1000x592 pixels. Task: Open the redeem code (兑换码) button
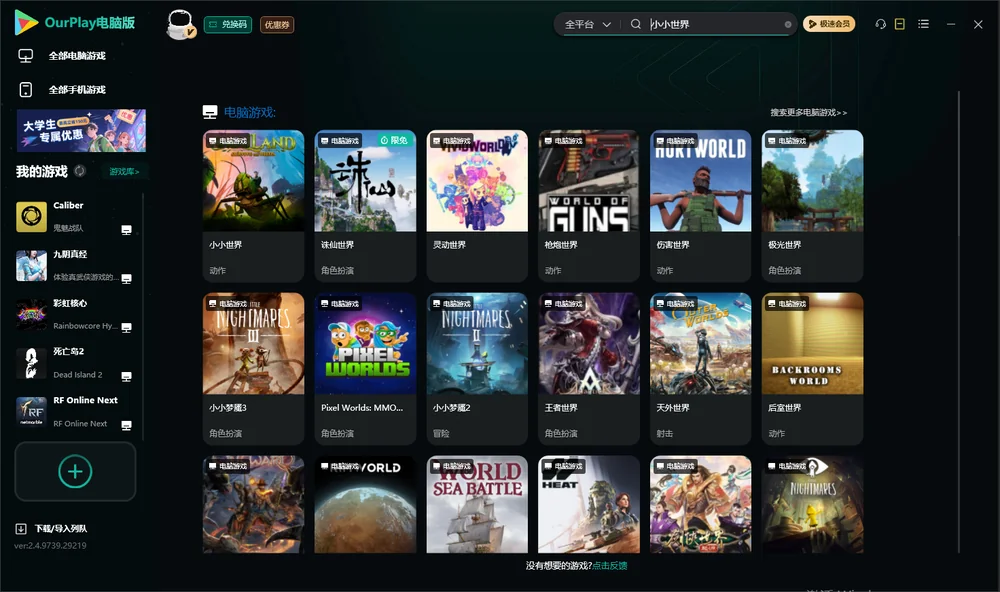pyautogui.click(x=228, y=25)
